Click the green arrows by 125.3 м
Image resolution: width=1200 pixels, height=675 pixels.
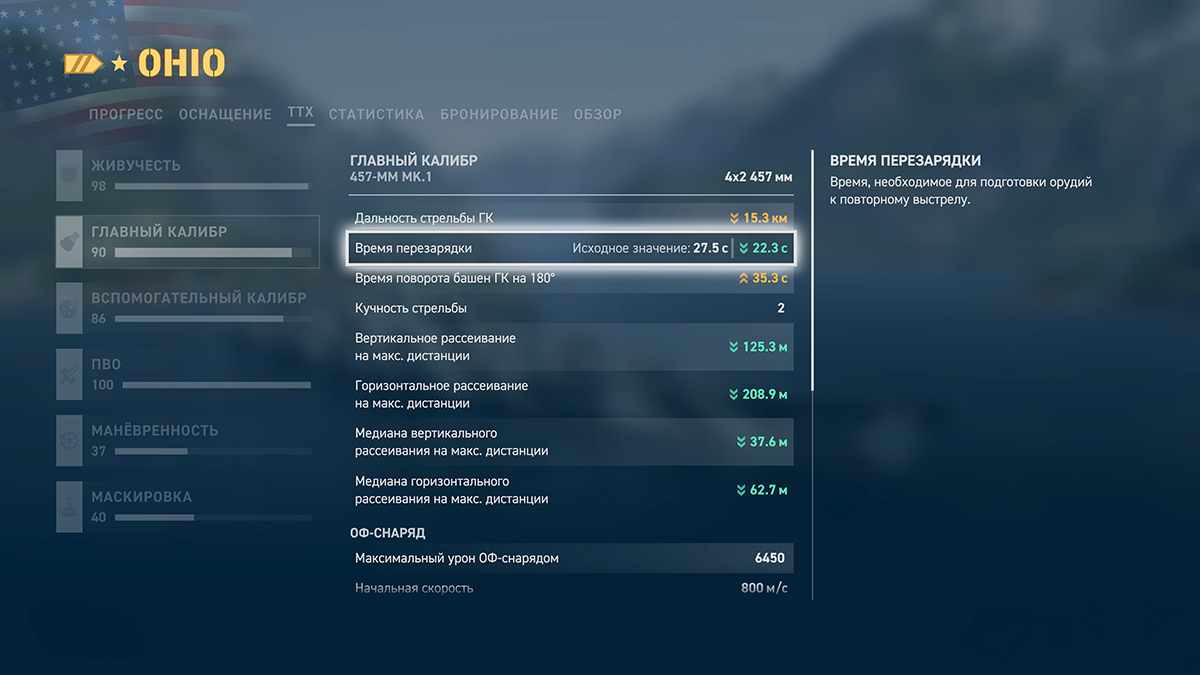(734, 347)
